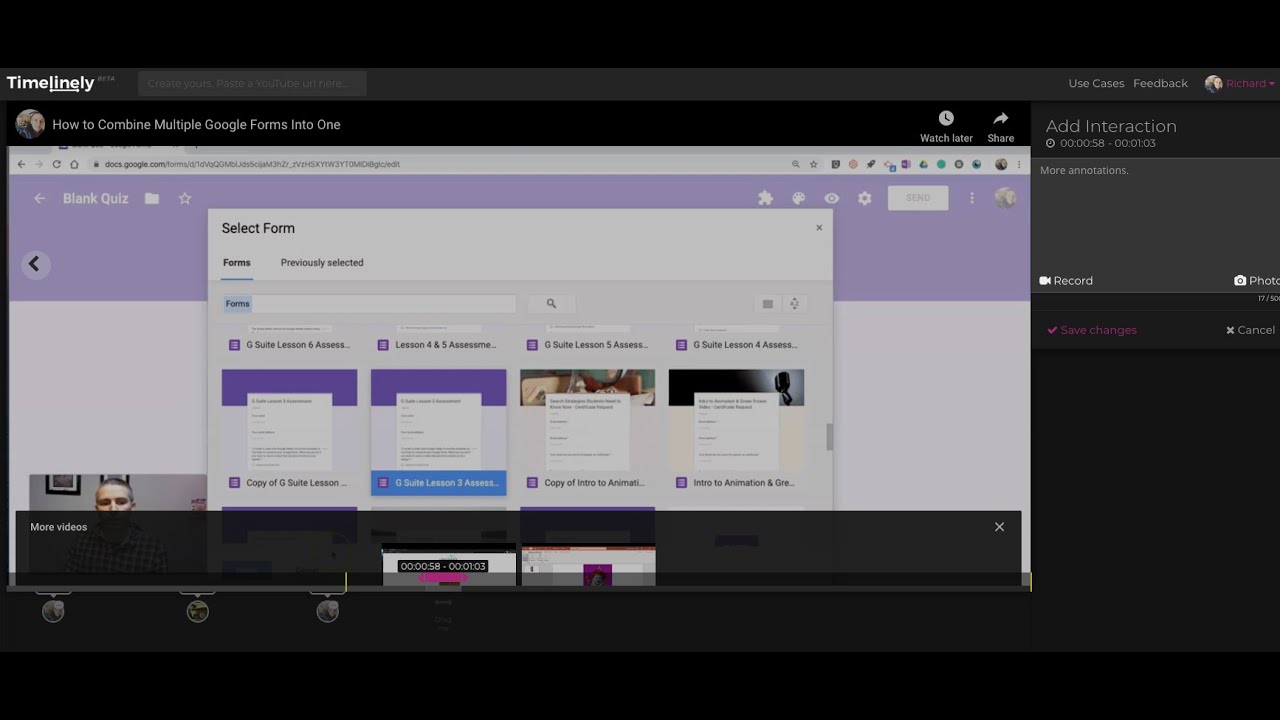Image resolution: width=1280 pixels, height=720 pixels.
Task: Click the first suggested video thumbnail
Action: [449, 565]
